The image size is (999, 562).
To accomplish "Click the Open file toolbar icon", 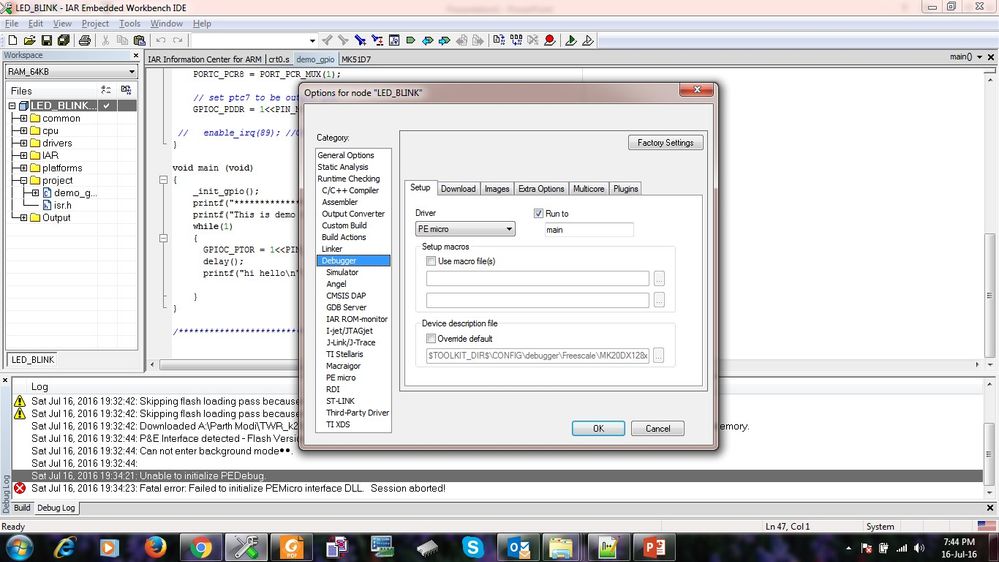I will [29, 40].
